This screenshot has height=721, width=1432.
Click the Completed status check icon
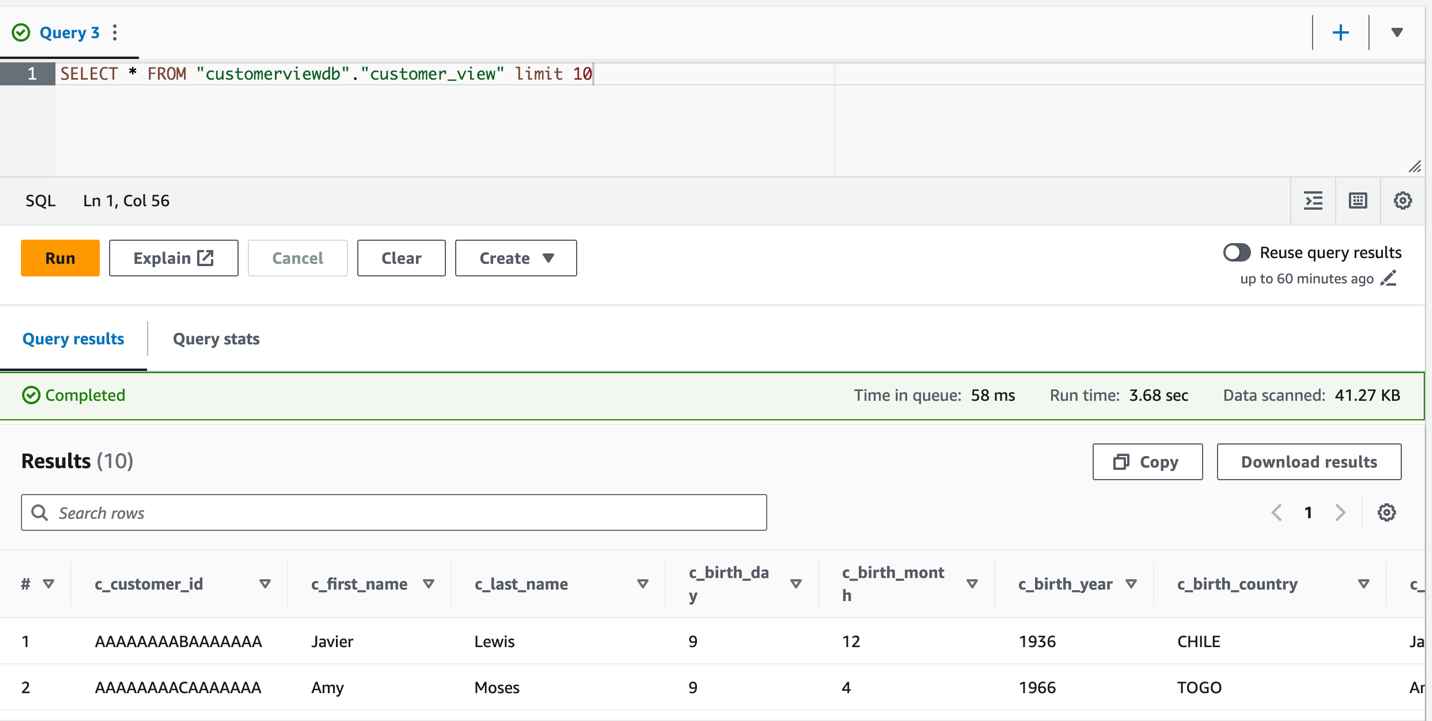pos(31,395)
